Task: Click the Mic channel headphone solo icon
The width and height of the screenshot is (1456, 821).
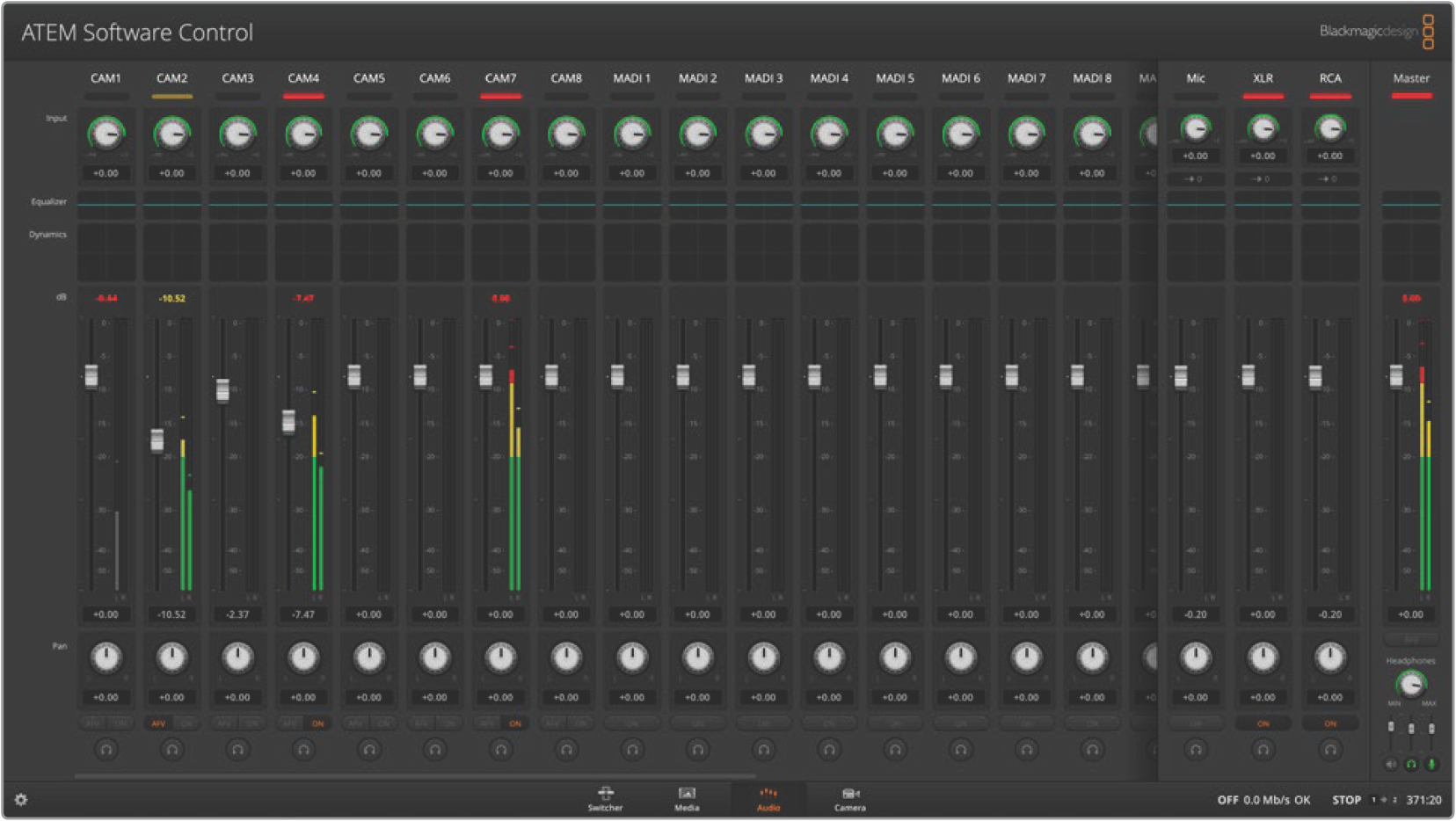Action: (1196, 750)
